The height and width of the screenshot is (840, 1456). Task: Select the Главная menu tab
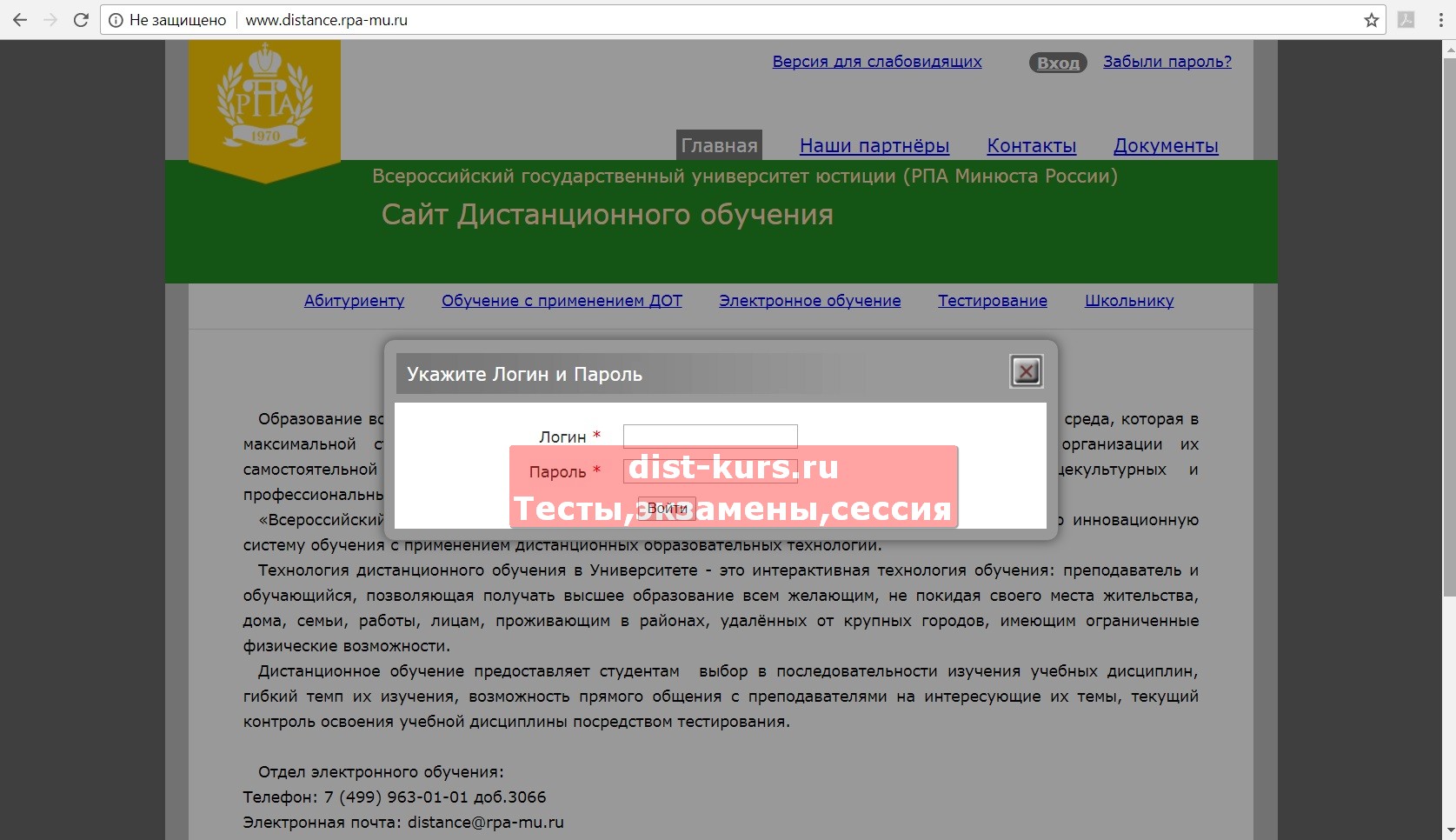tap(719, 145)
